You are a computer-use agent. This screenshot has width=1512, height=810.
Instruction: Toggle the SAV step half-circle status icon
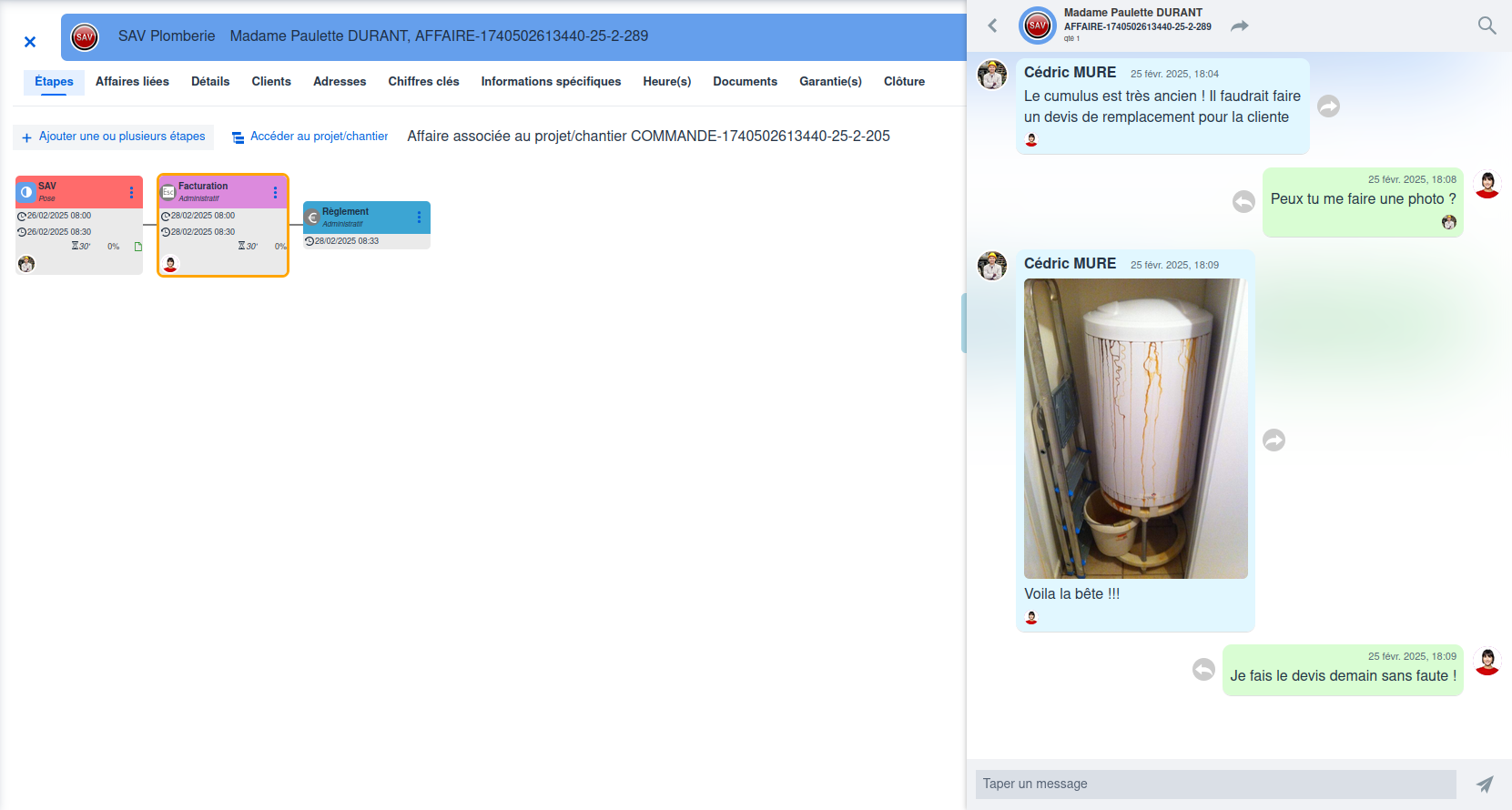pyautogui.click(x=26, y=192)
